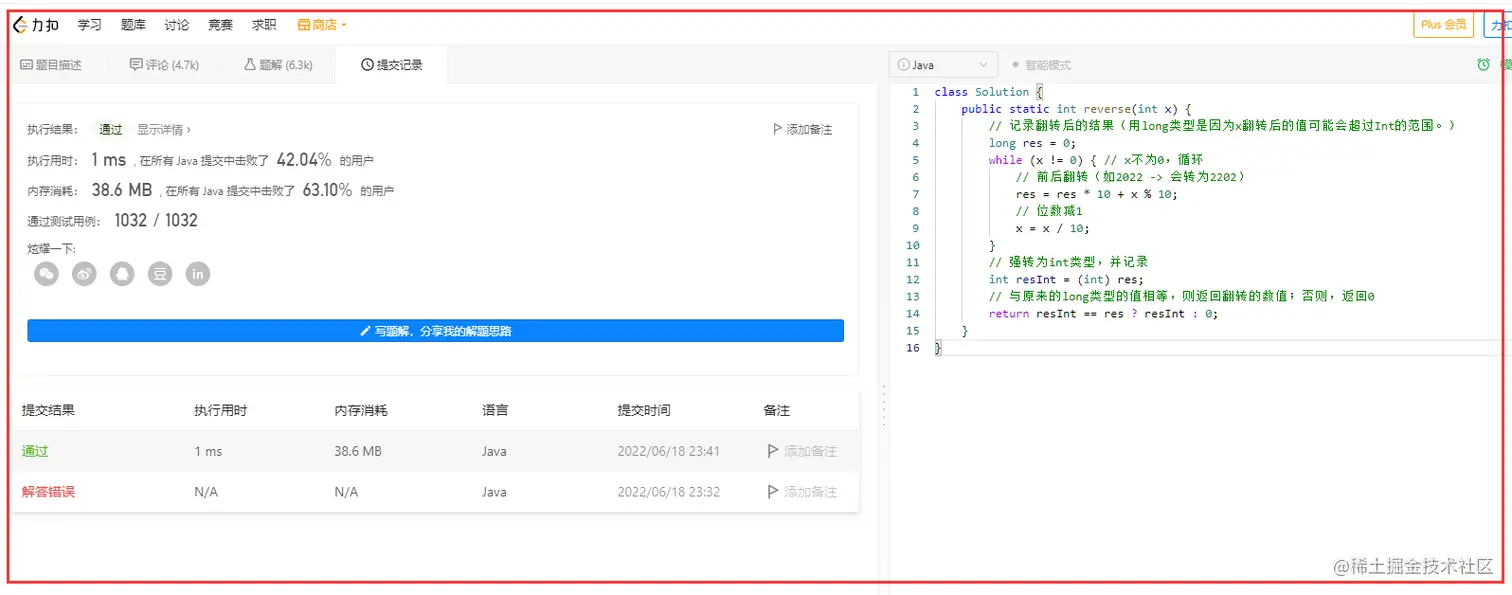
Task: Click code line 'int resInt = (int) res;'
Action: (1066, 280)
